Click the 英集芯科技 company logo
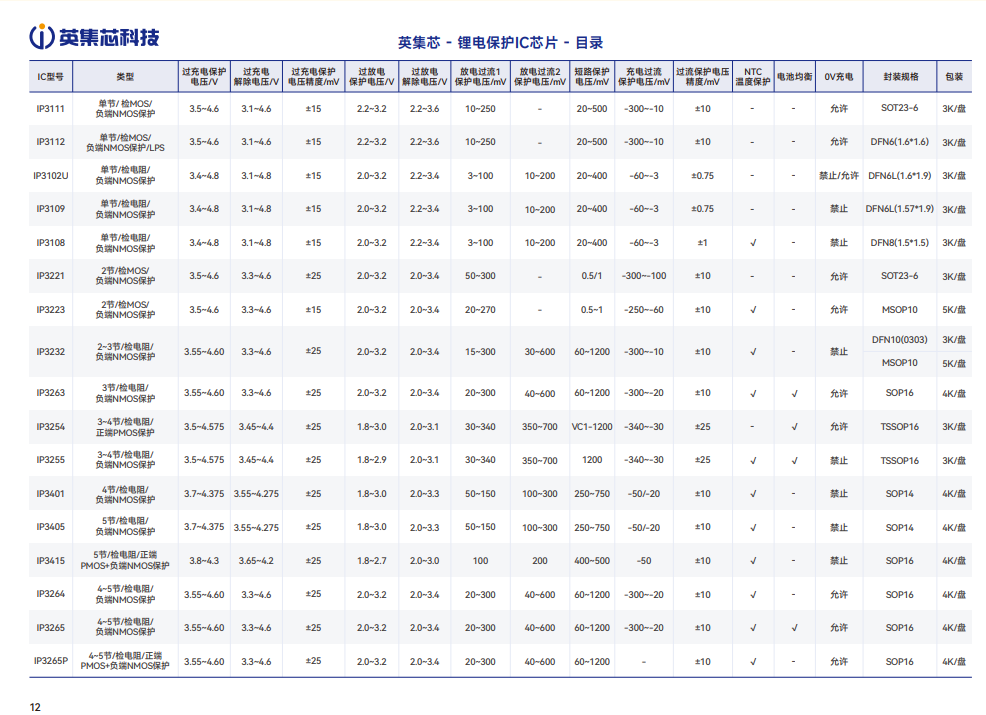 94,37
